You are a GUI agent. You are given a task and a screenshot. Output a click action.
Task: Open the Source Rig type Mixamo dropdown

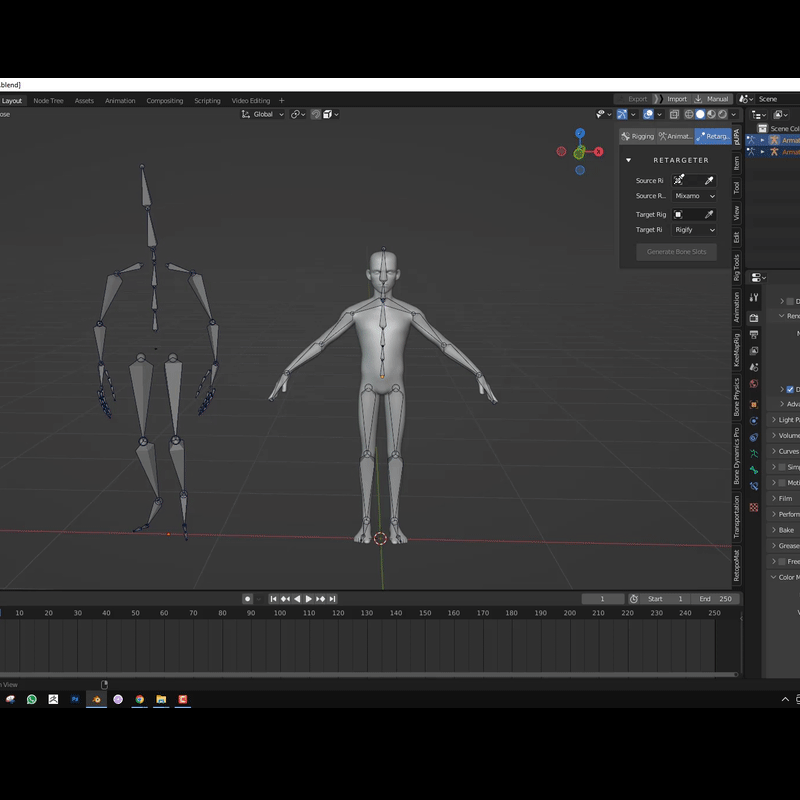tap(695, 196)
